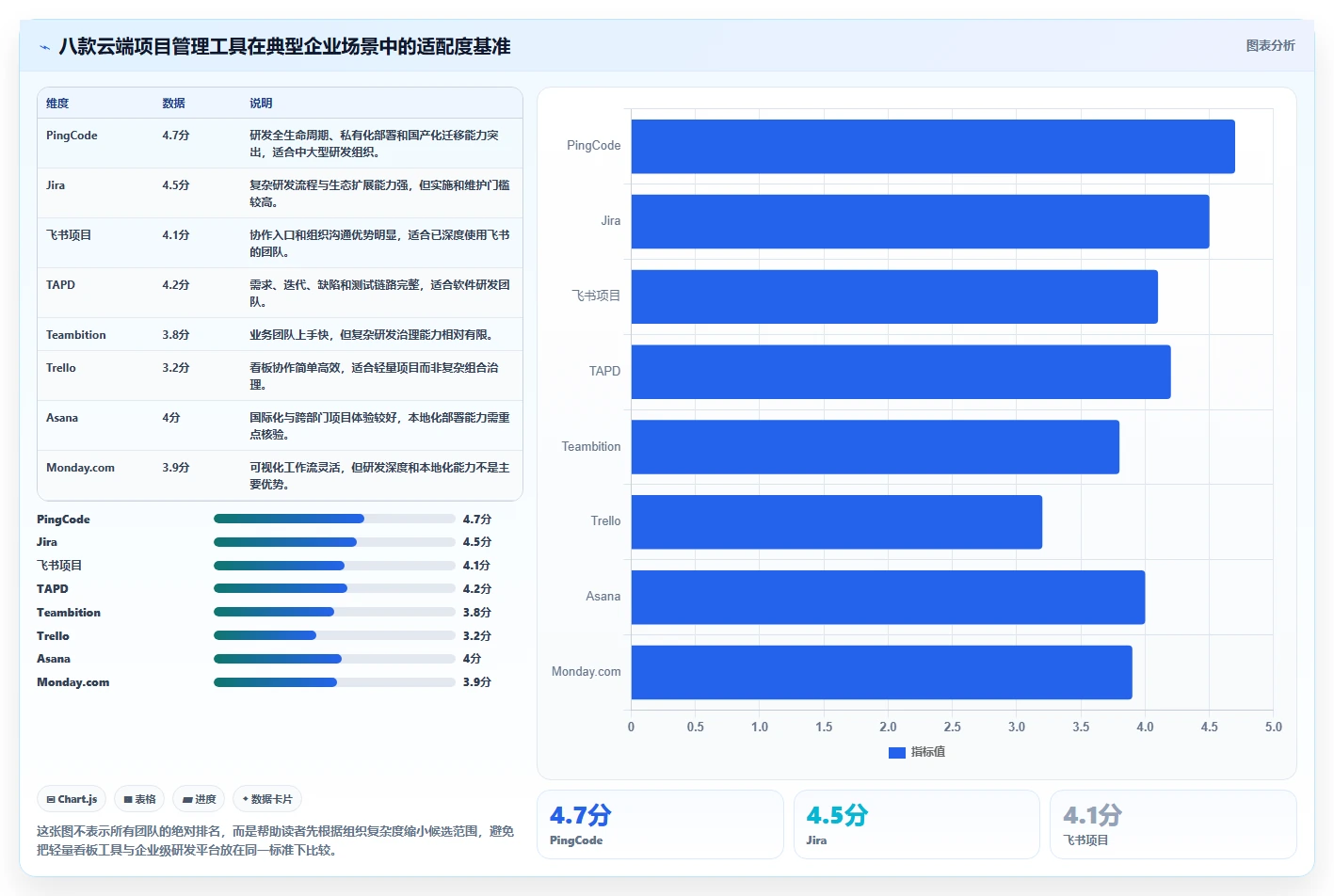Click the 2.5 tick on the chart axis

[x=953, y=727]
